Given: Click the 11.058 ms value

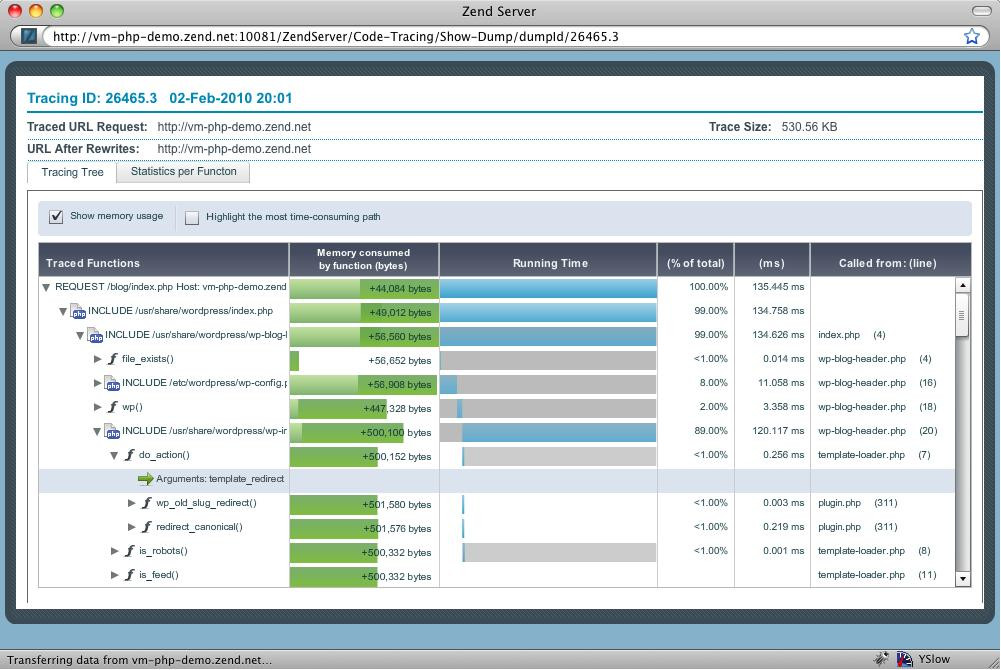Looking at the screenshot, I should pos(781,383).
